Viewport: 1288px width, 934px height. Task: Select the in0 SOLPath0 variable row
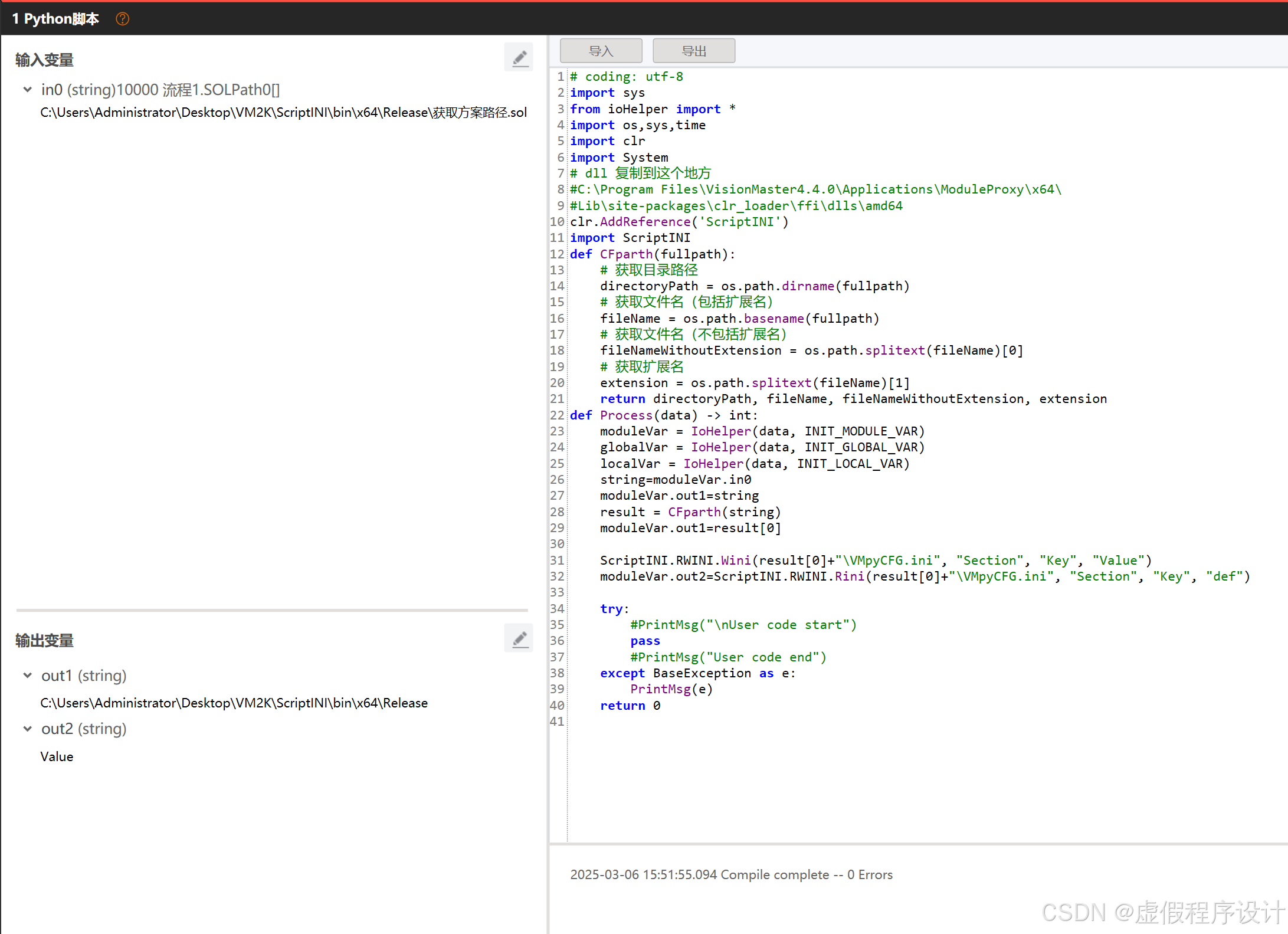coord(160,90)
